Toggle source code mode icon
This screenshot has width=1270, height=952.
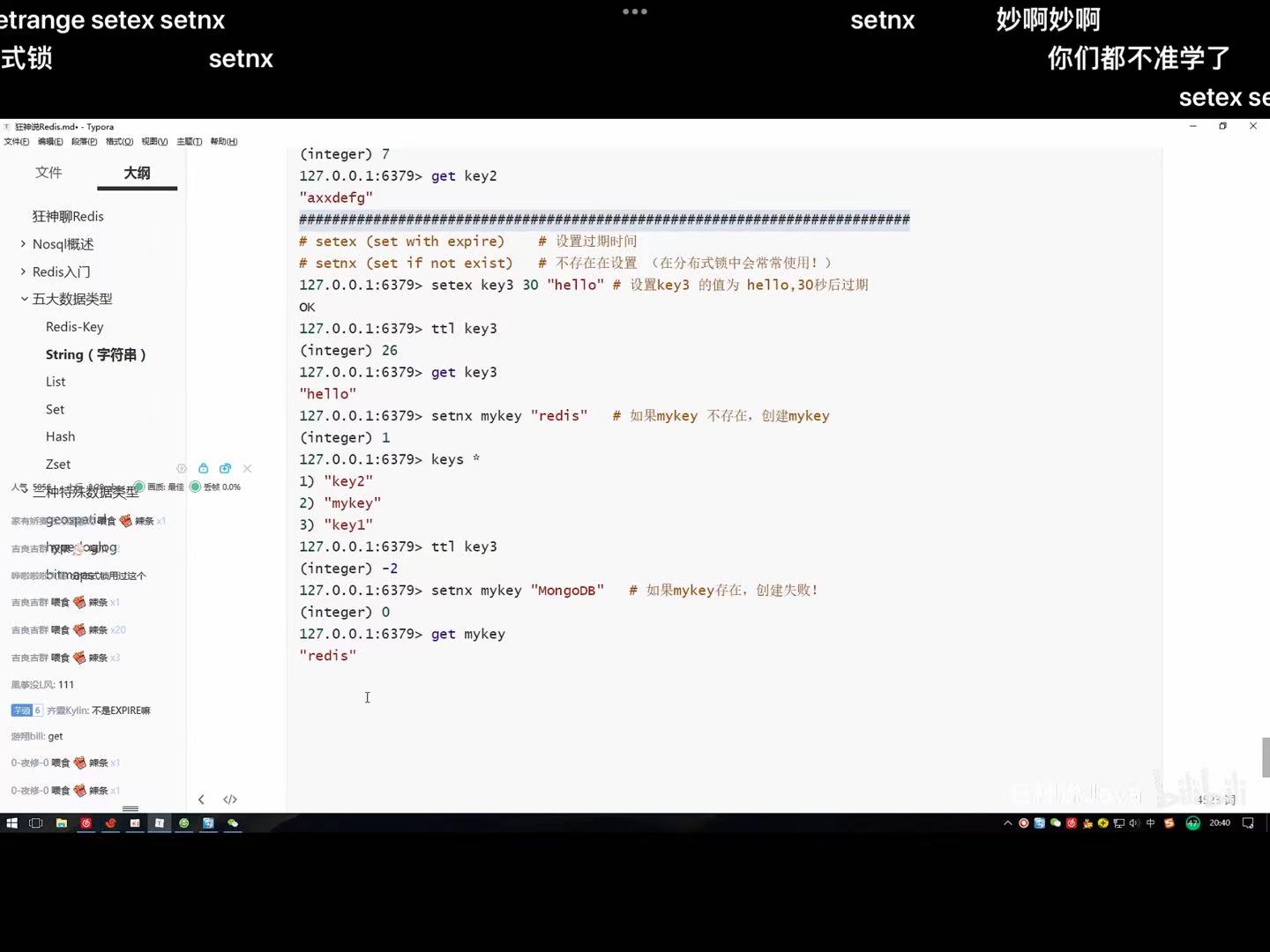(x=230, y=800)
